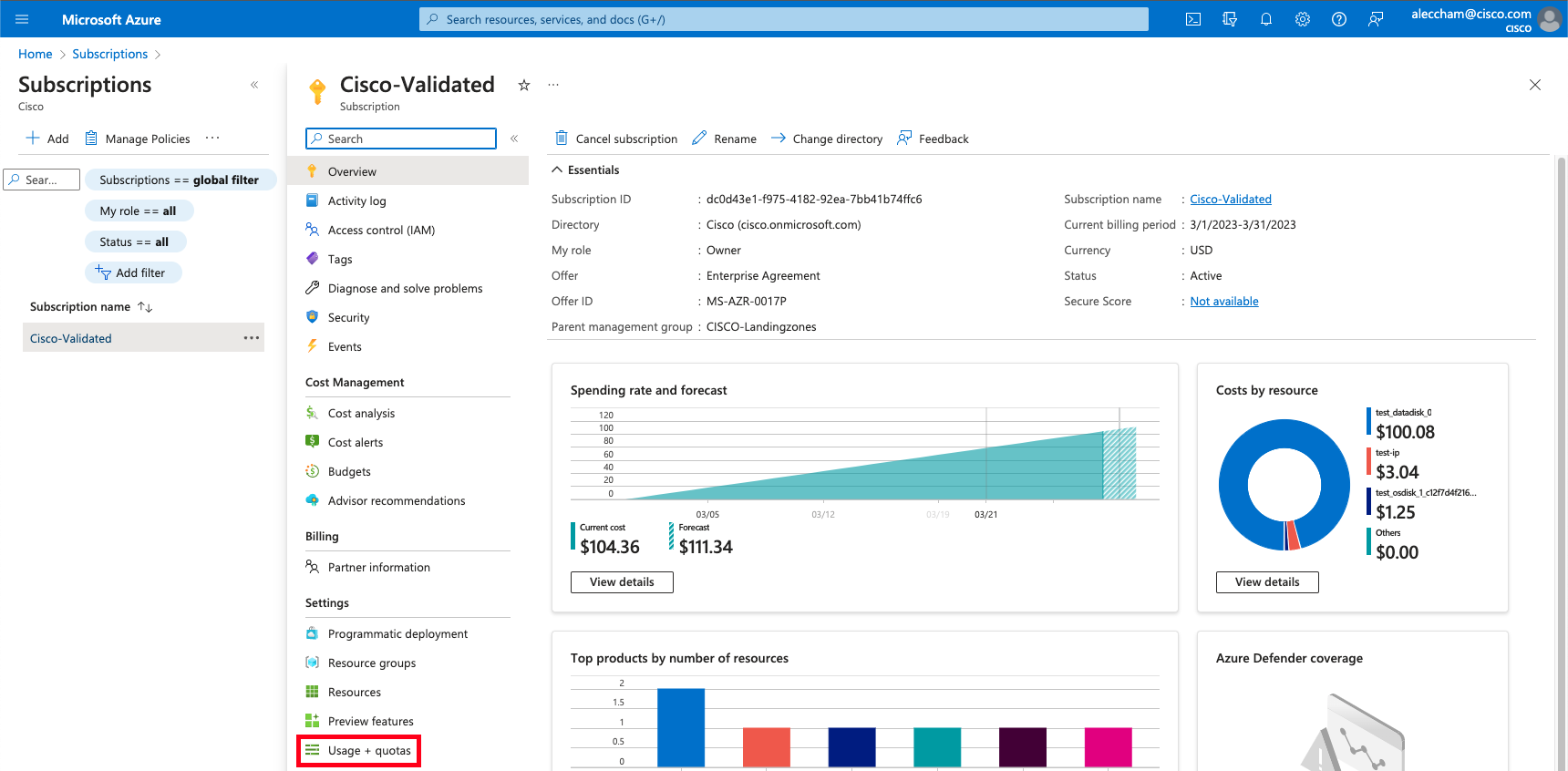Image resolution: width=1568 pixels, height=771 pixels.
Task: Click the user account avatar
Action: pyautogui.click(x=1549, y=19)
